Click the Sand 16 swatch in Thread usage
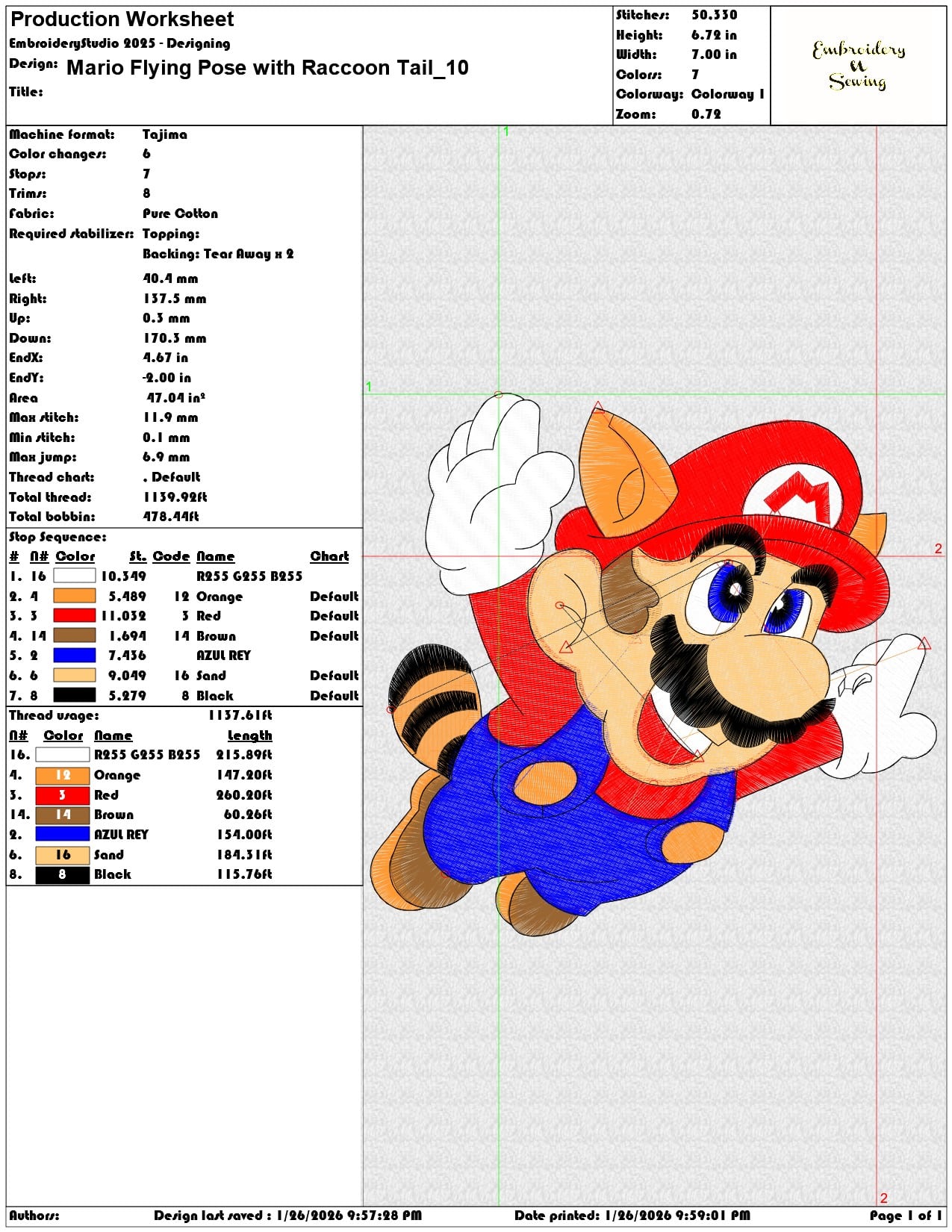Image resolution: width=952 pixels, height=1232 pixels. click(x=63, y=854)
